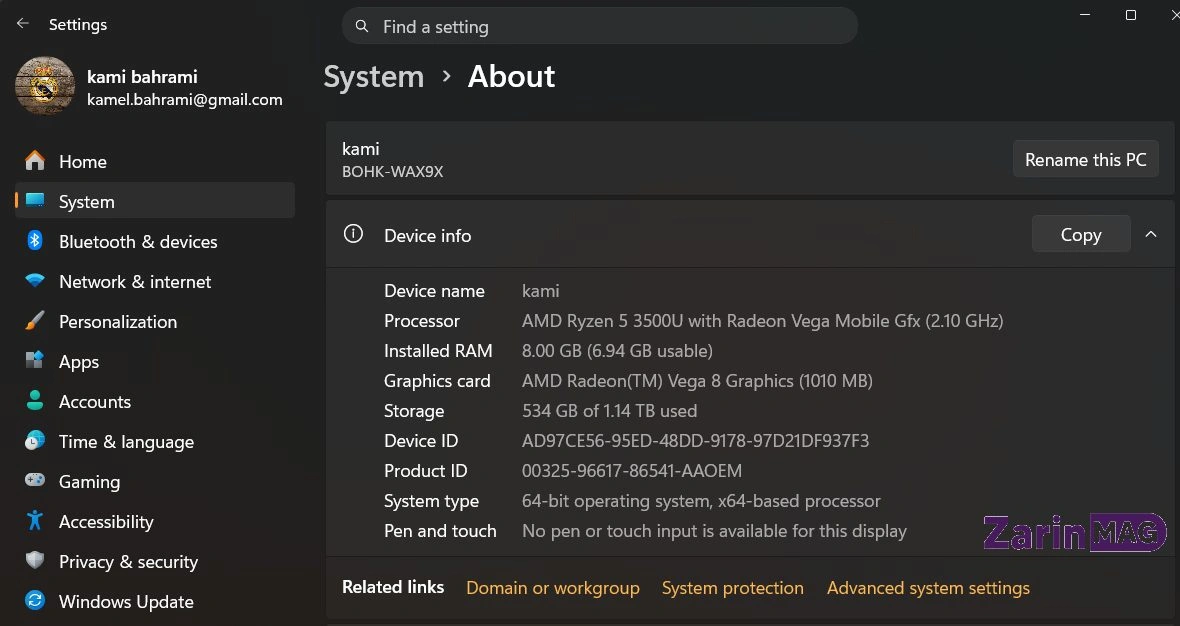
Task: Select the Product ID value text
Action: 631,470
